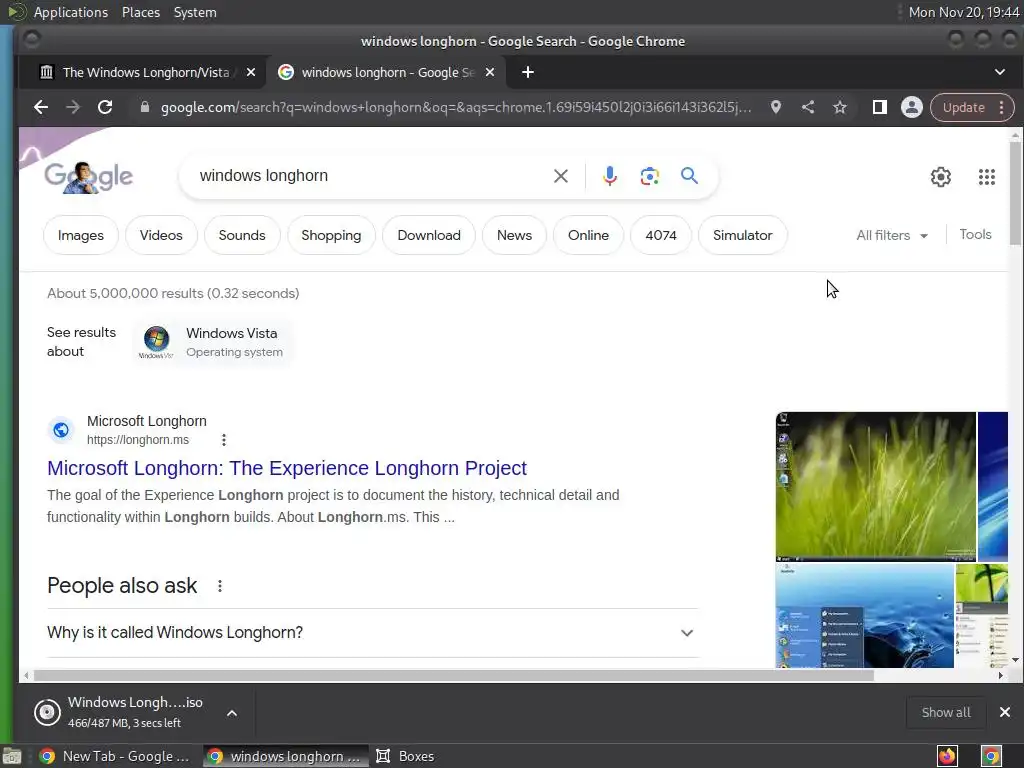Select the 4074 filter chip
The image size is (1024, 768).
pos(661,235)
